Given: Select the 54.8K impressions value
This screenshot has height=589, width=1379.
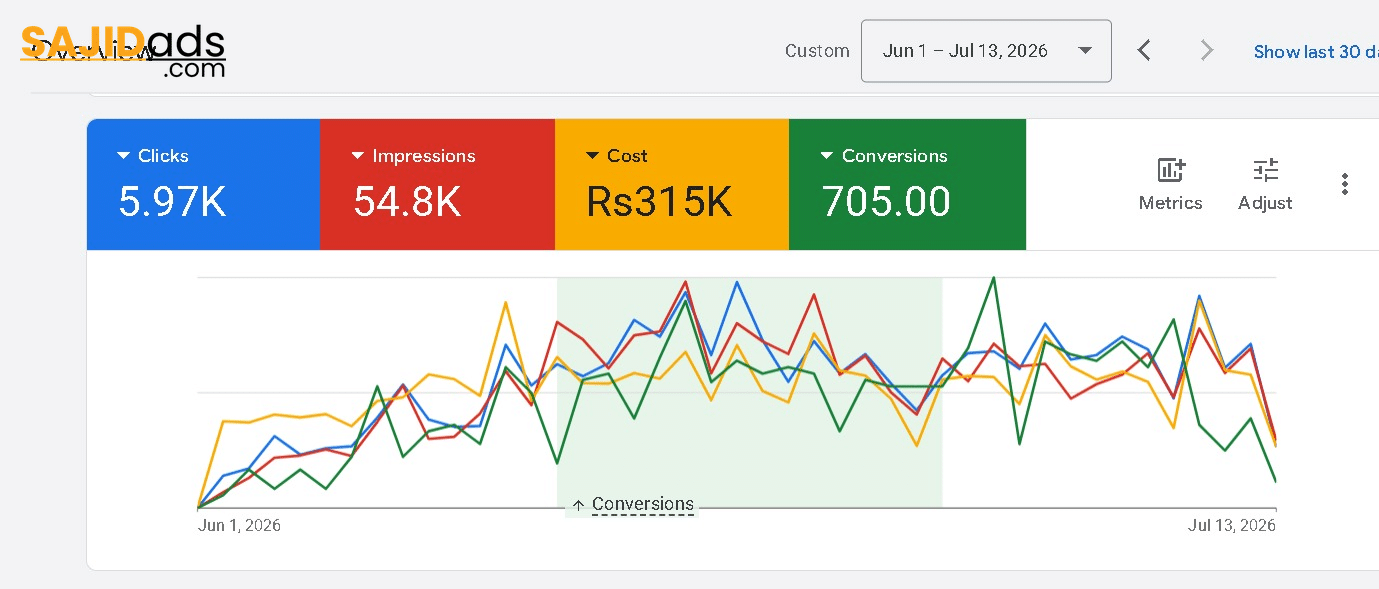Looking at the screenshot, I should [407, 202].
